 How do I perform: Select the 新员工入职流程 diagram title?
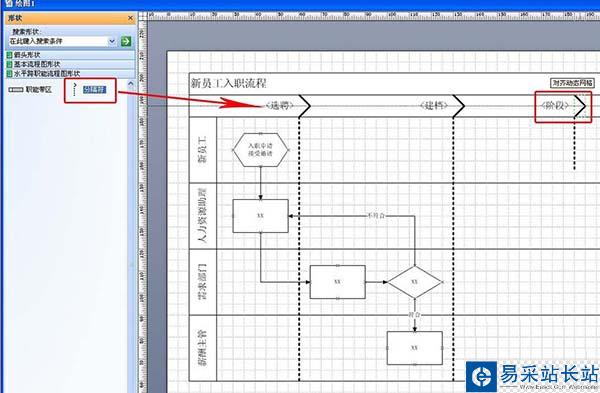click(x=228, y=83)
